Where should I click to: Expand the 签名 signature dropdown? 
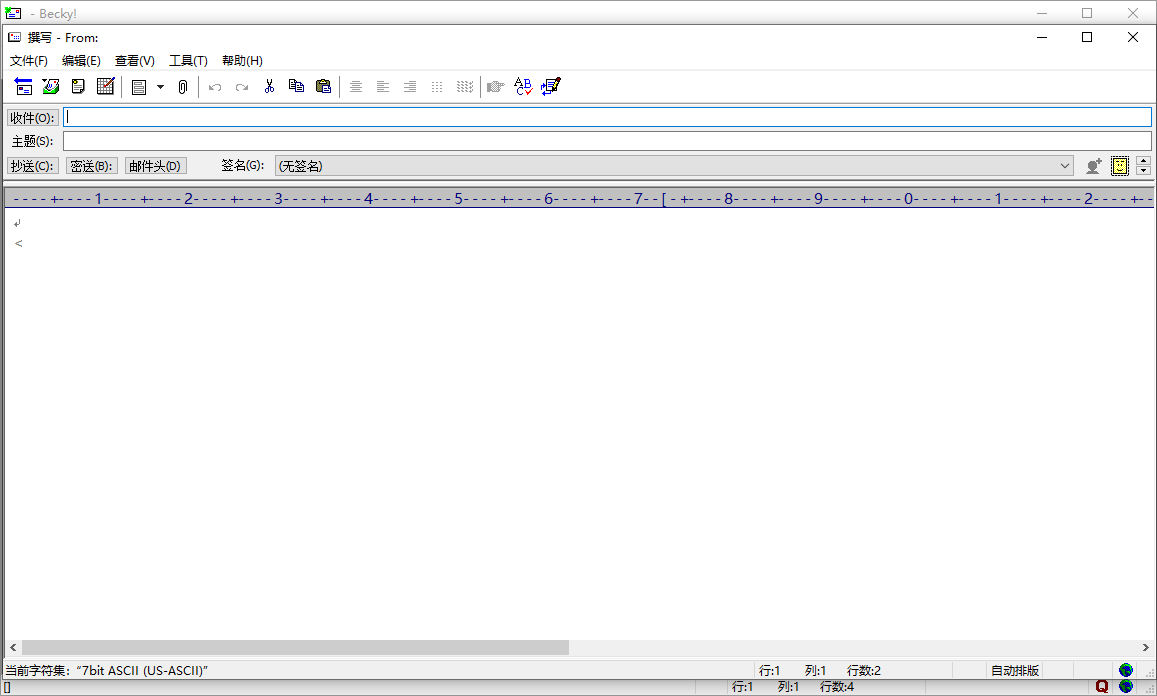1064,166
